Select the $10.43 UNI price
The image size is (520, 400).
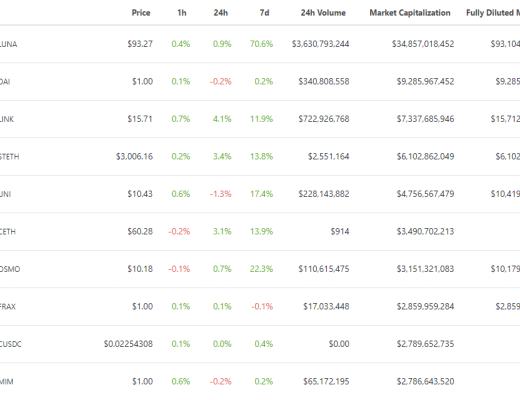[140, 194]
